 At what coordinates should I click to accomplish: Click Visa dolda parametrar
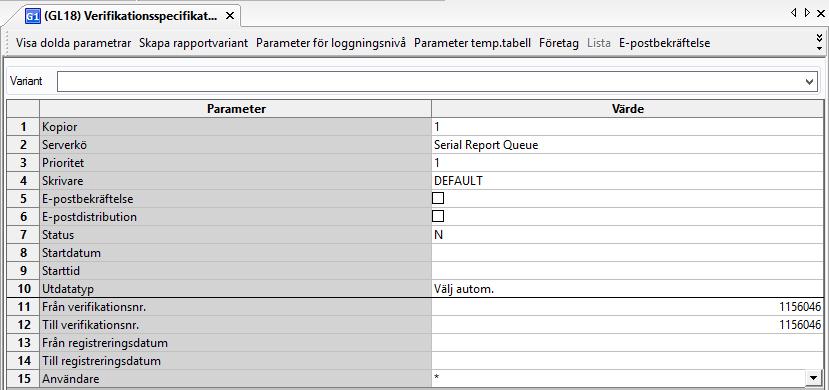pyautogui.click(x=73, y=43)
